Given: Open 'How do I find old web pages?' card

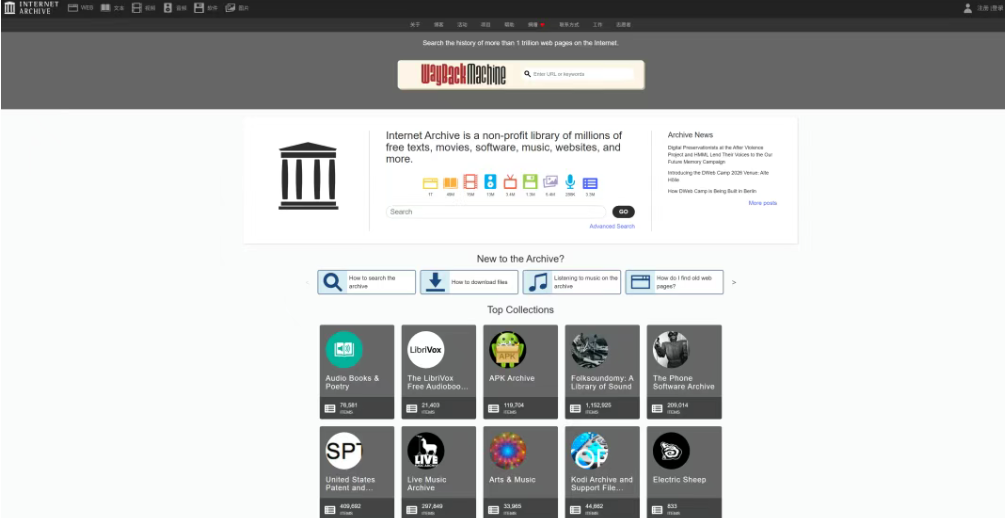Looking at the screenshot, I should 674,282.
